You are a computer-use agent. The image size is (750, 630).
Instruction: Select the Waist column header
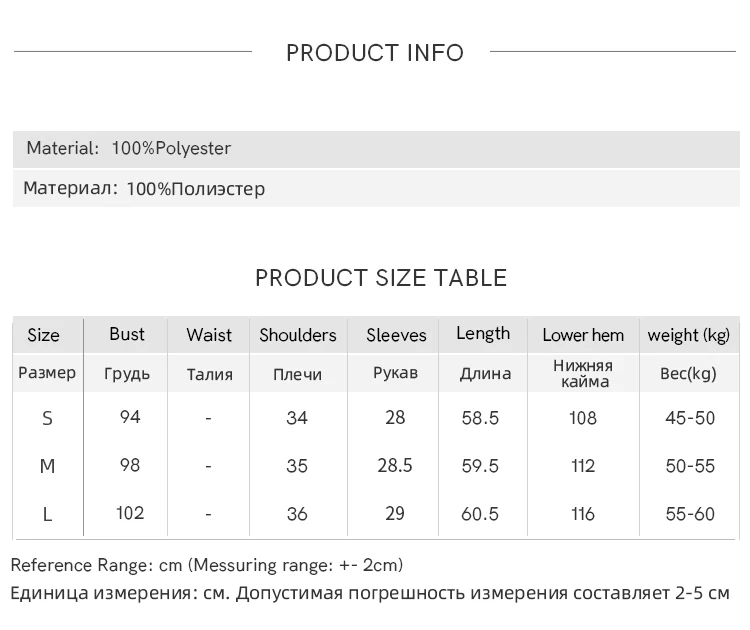click(209, 335)
